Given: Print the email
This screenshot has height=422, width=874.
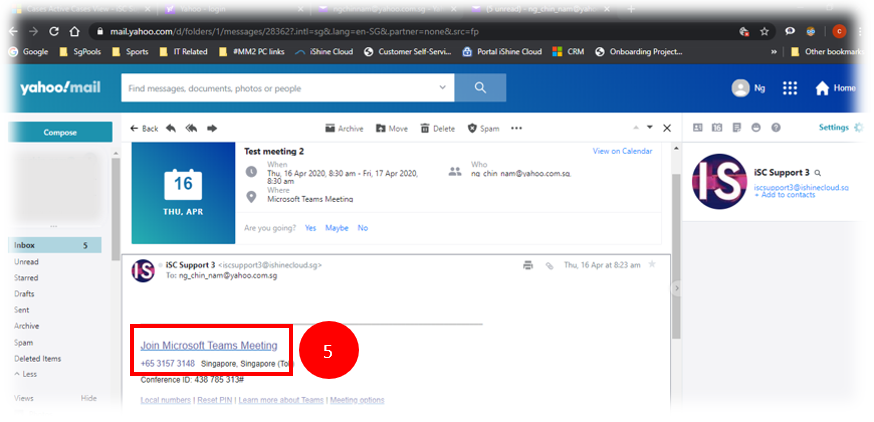Looking at the screenshot, I should (x=528, y=265).
